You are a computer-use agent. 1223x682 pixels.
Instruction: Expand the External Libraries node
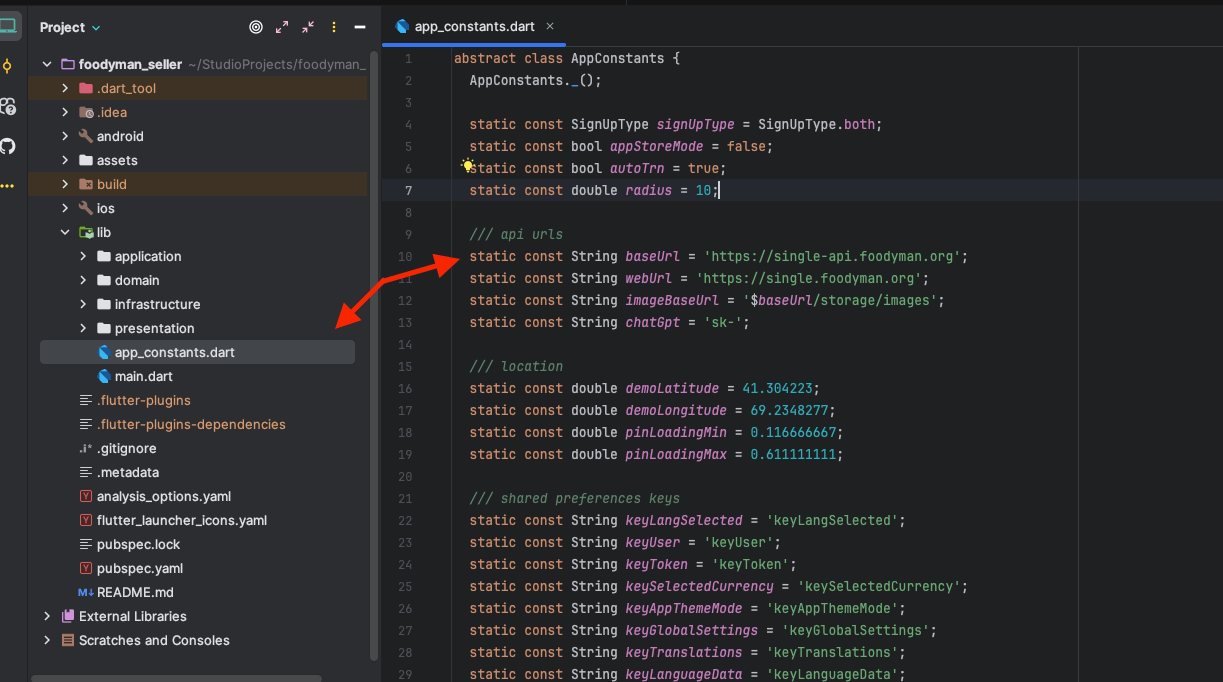pos(47,616)
